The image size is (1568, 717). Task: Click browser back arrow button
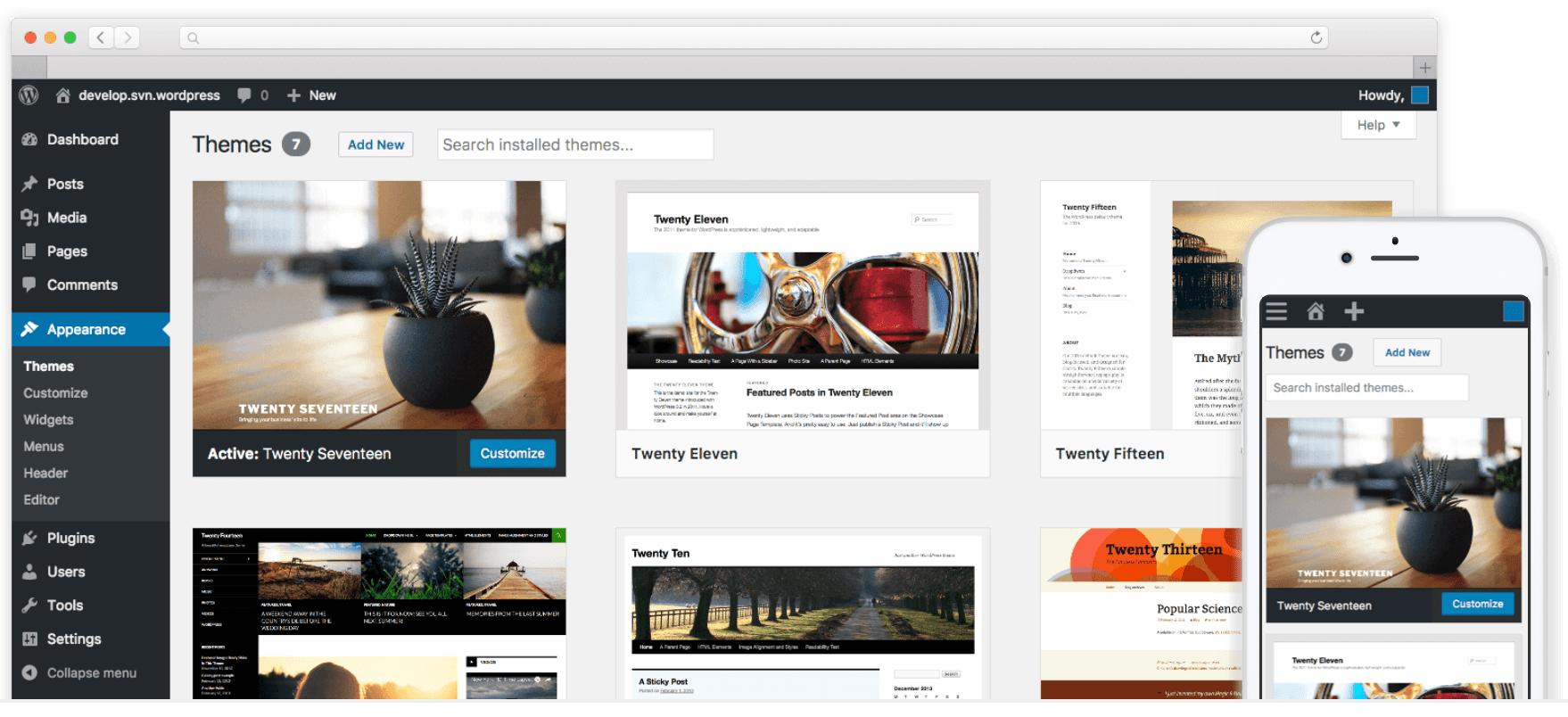coord(101,37)
